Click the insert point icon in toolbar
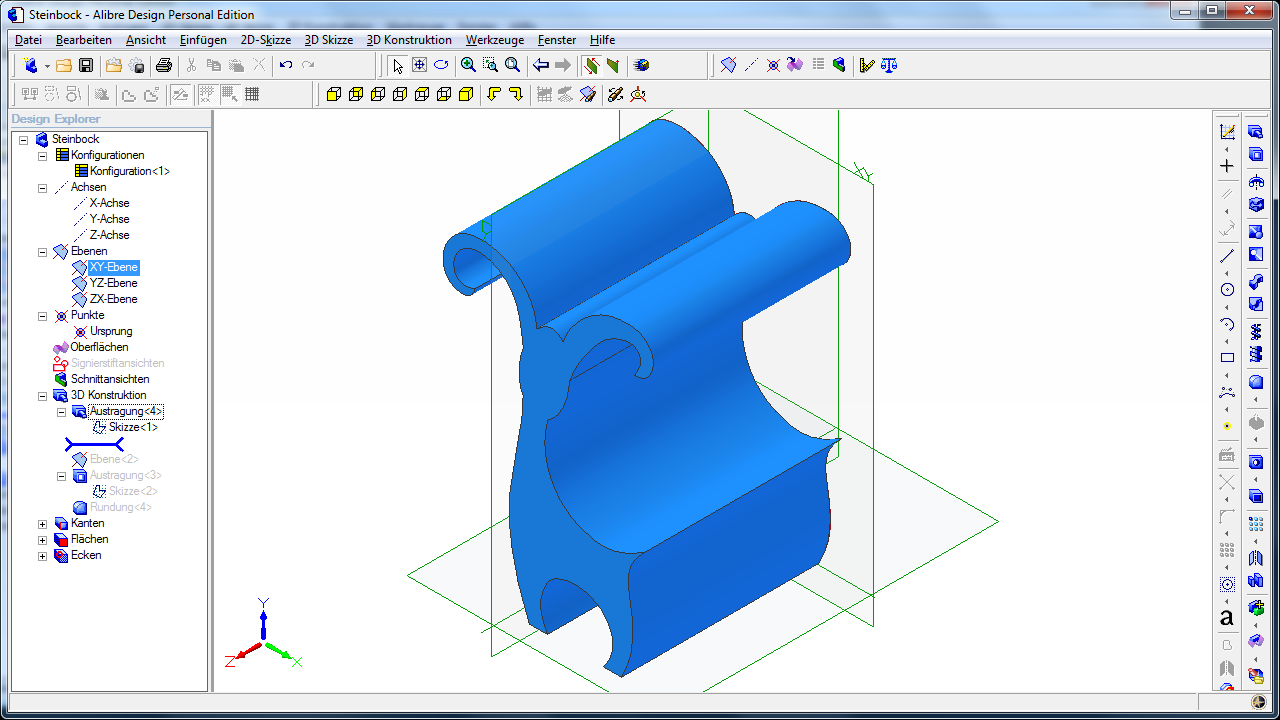1280x720 pixels. (x=773, y=65)
